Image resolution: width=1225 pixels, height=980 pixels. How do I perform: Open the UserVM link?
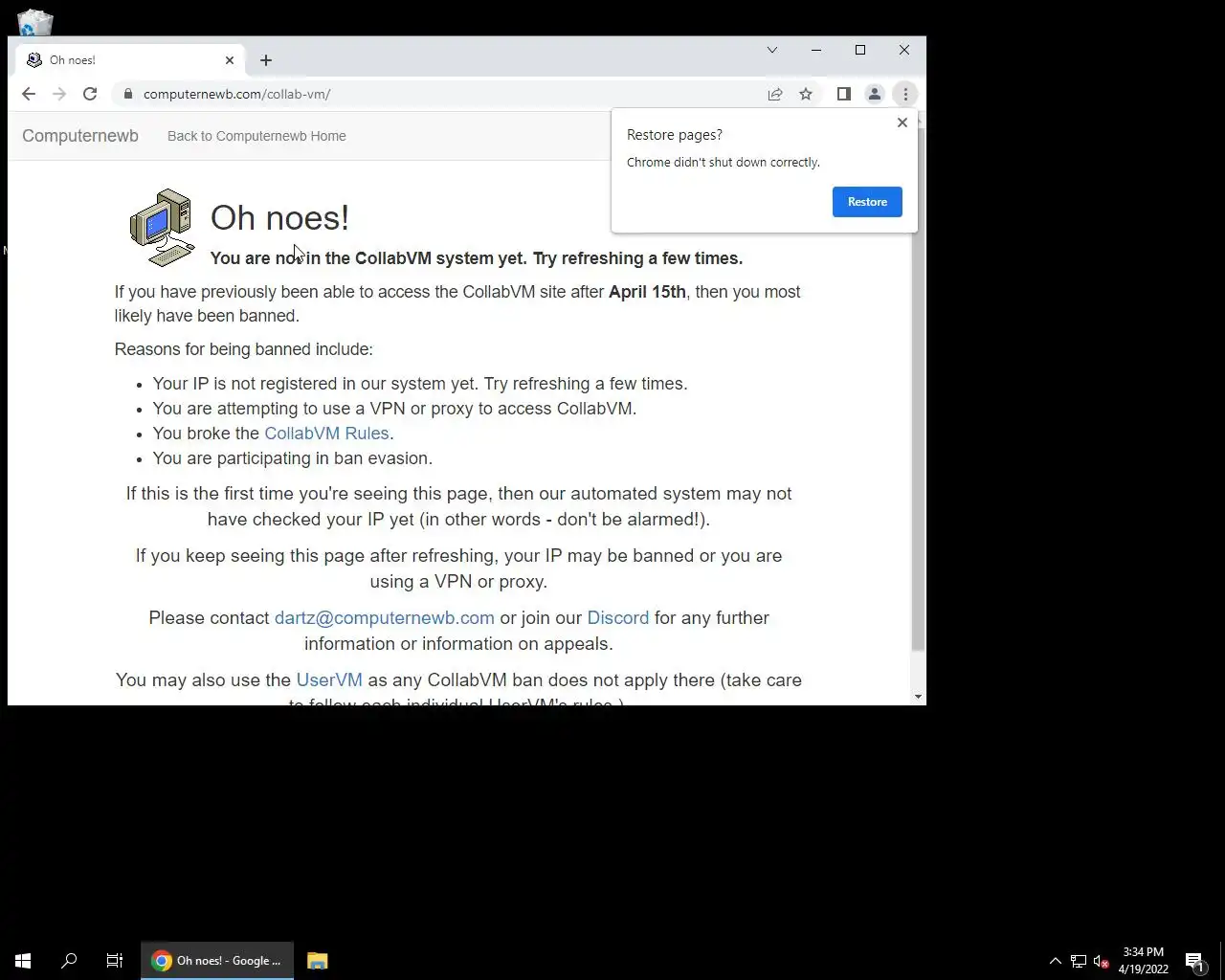coord(329,680)
